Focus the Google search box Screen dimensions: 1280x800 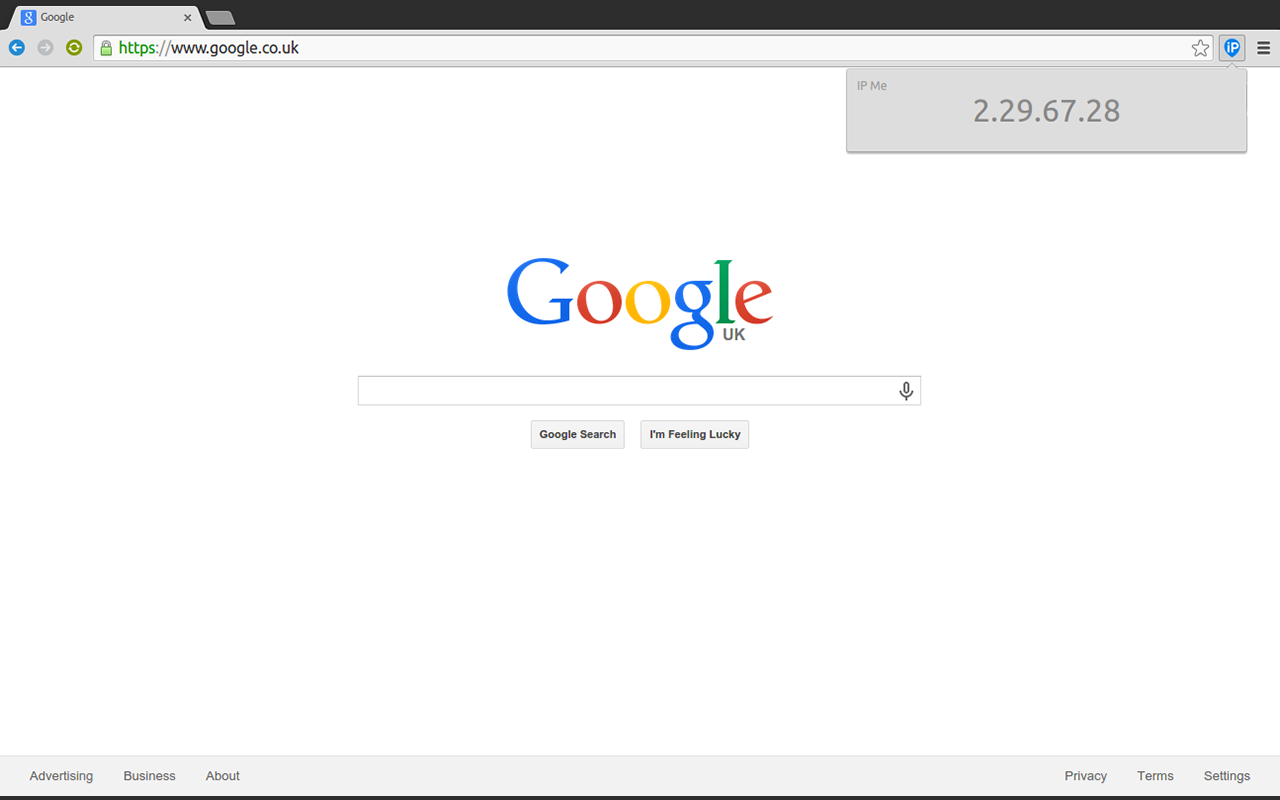(x=639, y=391)
